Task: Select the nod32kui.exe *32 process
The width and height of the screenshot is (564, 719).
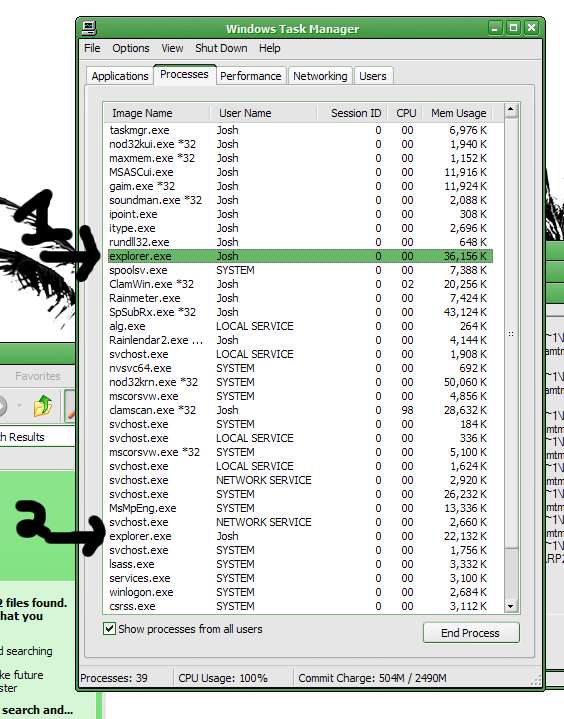Action: tap(300, 144)
